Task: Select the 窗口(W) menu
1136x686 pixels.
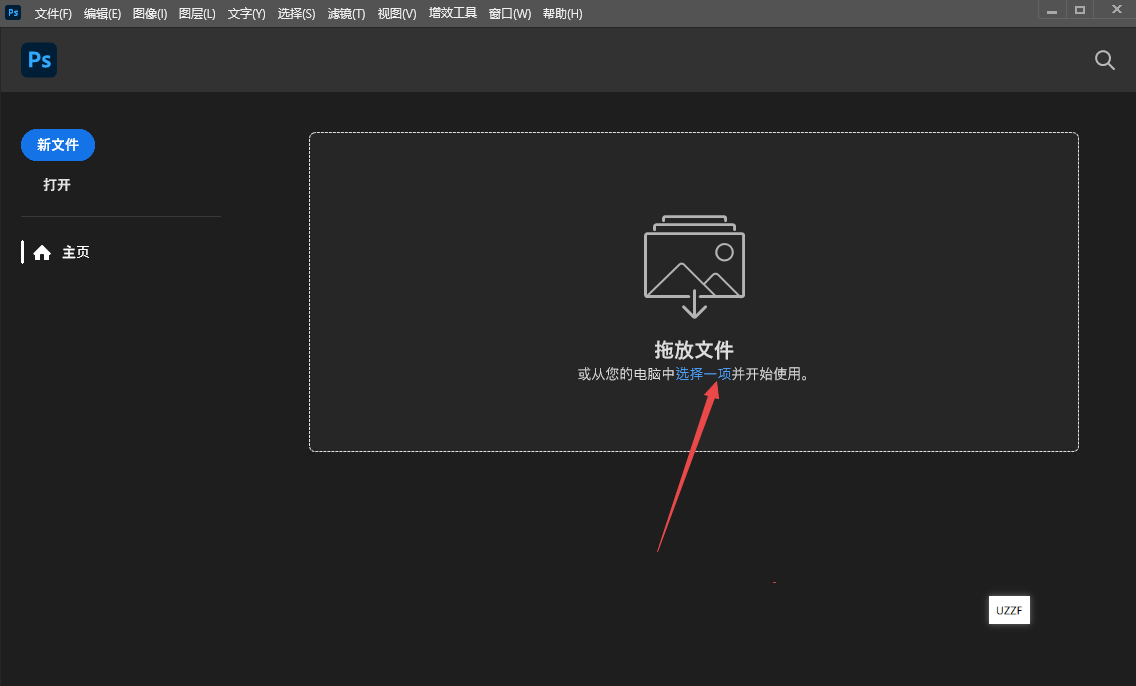Action: point(510,14)
